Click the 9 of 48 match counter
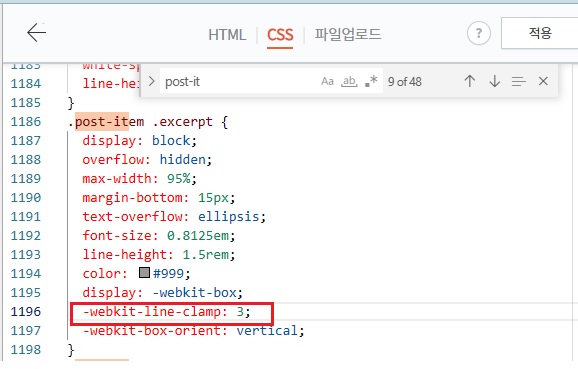The height and width of the screenshot is (369, 578). [404, 81]
